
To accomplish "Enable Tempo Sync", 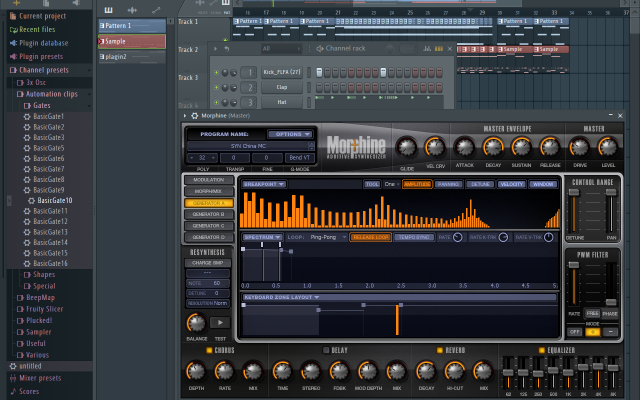I will [x=414, y=237].
